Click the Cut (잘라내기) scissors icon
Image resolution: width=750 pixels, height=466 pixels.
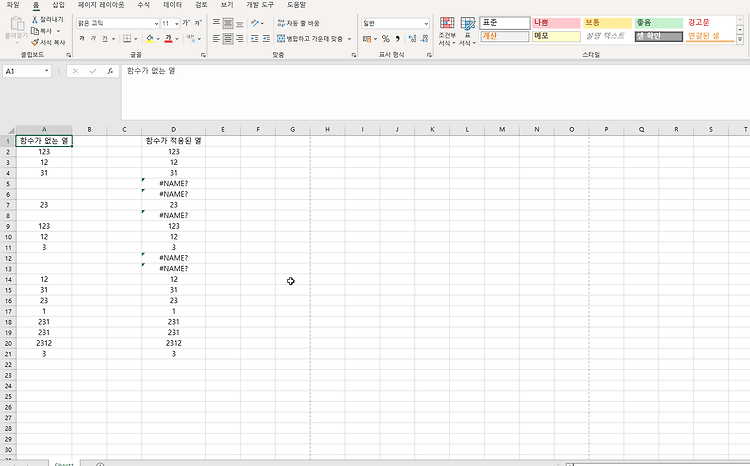34,20
